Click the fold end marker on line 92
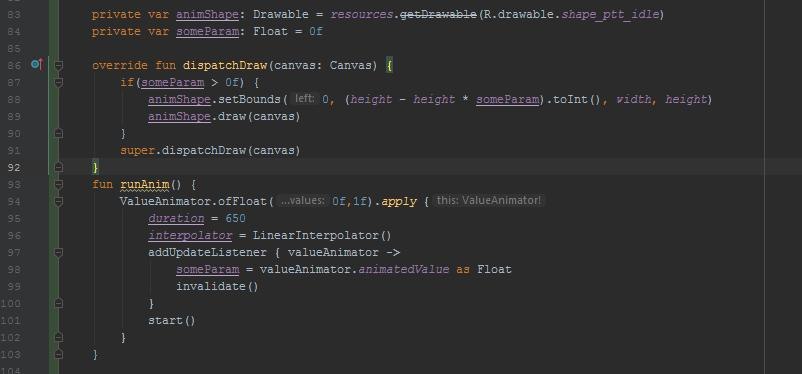 [x=58, y=167]
